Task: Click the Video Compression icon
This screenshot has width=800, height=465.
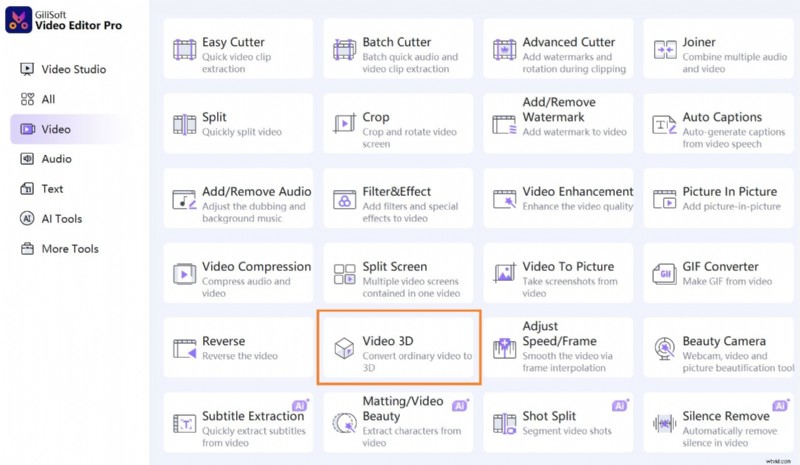Action: (x=184, y=274)
